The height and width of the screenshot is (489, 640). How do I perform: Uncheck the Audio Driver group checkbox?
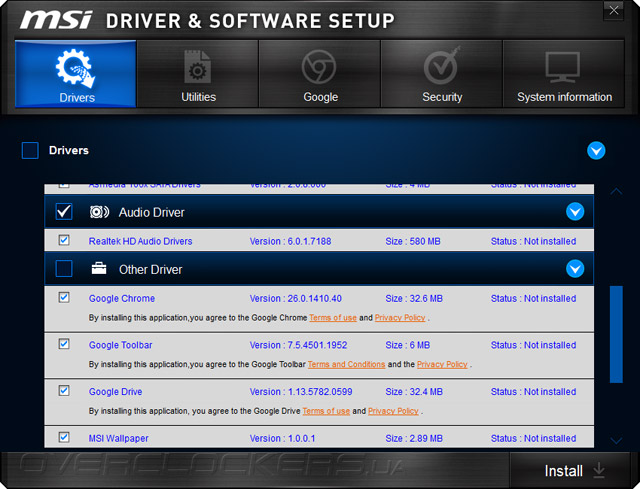click(64, 211)
